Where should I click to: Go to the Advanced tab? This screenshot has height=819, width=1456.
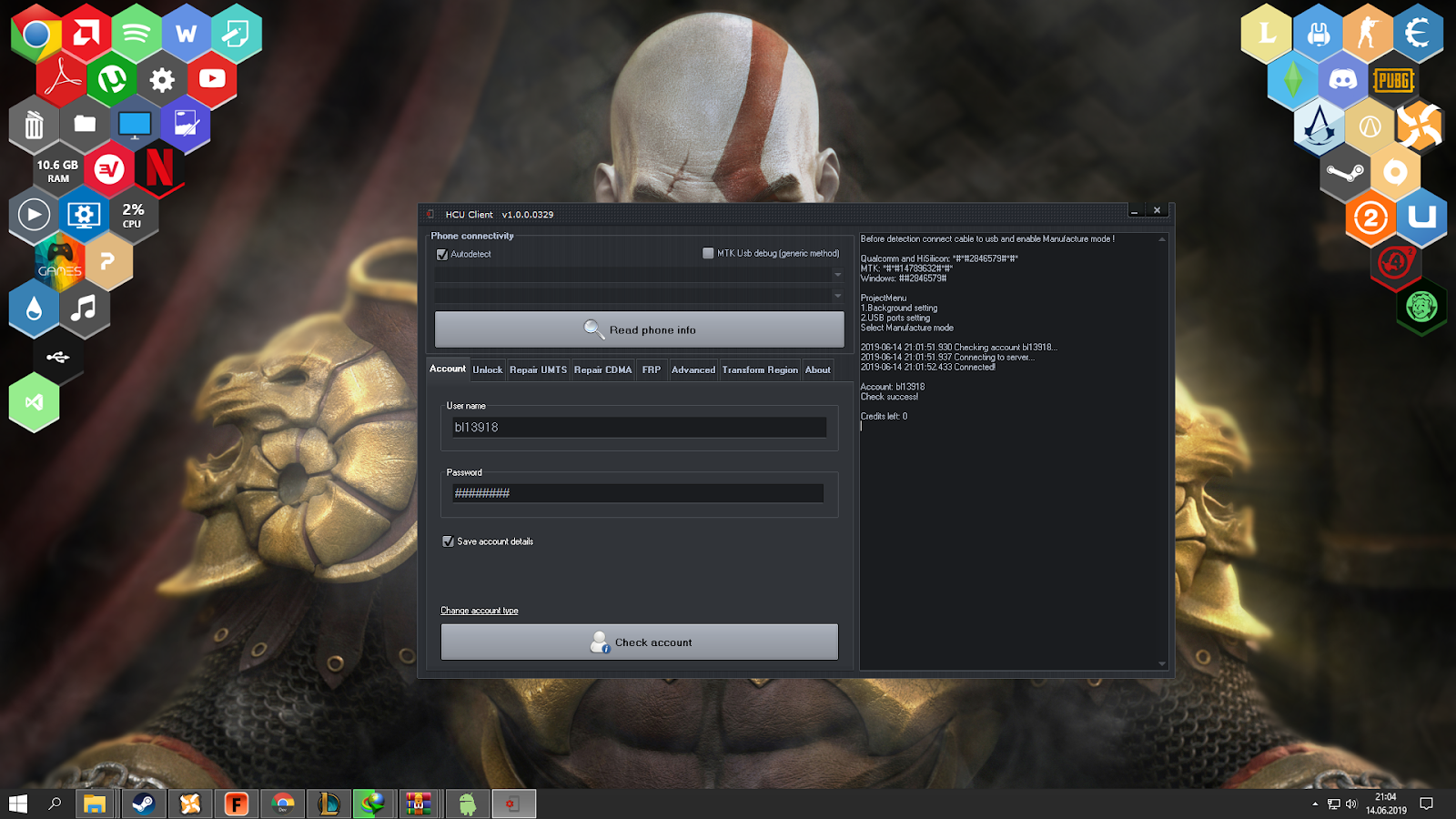(x=693, y=369)
